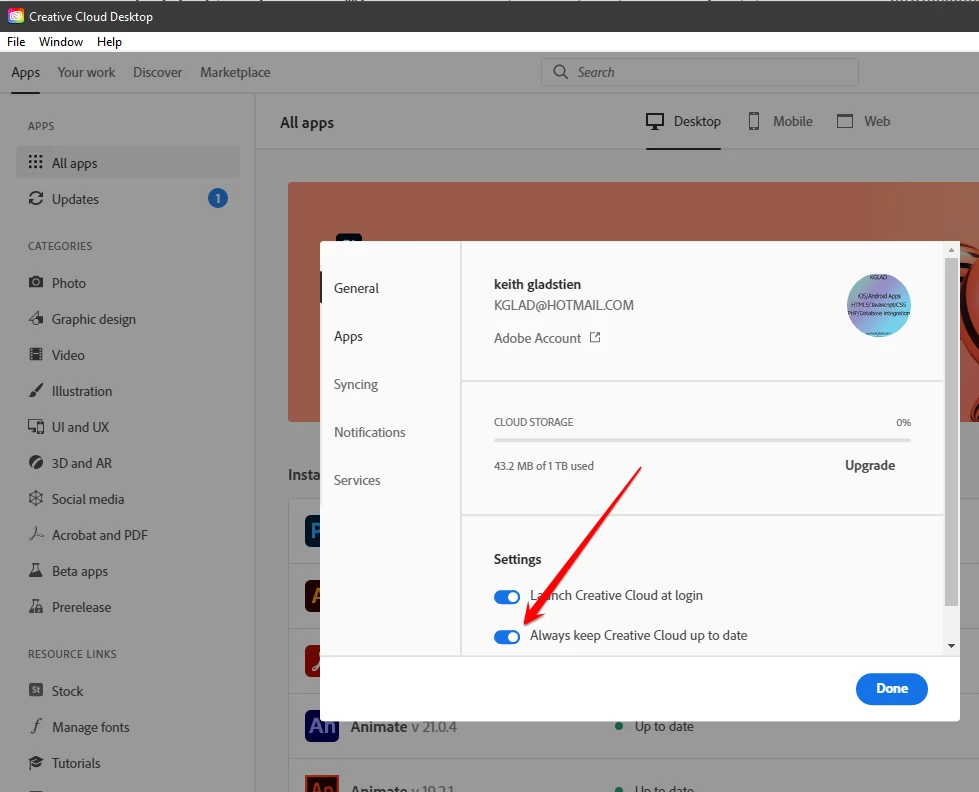Select Notifications in preferences sidebar
979x792 pixels.
pos(370,432)
